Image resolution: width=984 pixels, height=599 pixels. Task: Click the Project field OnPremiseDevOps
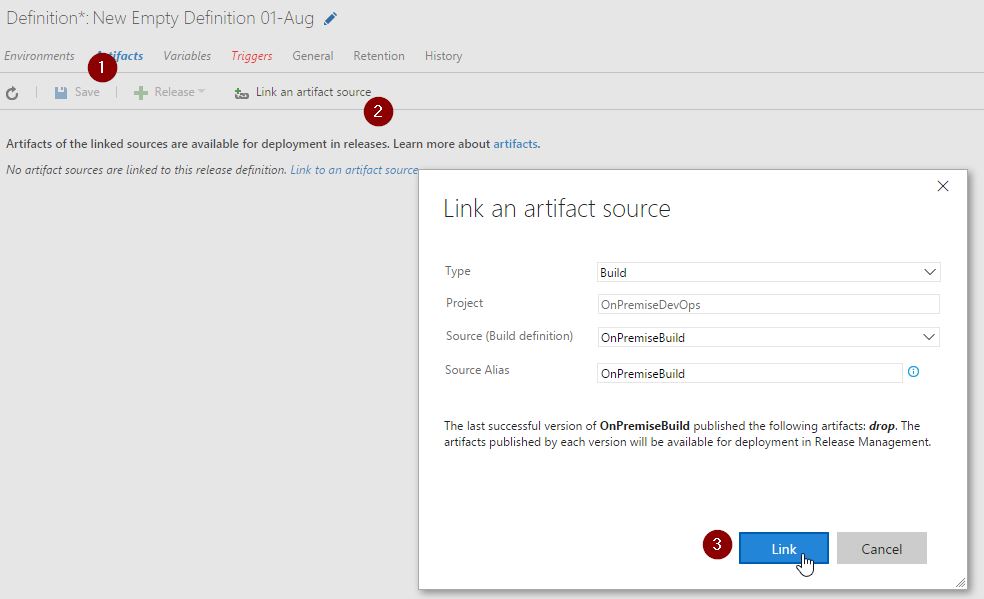coord(768,304)
